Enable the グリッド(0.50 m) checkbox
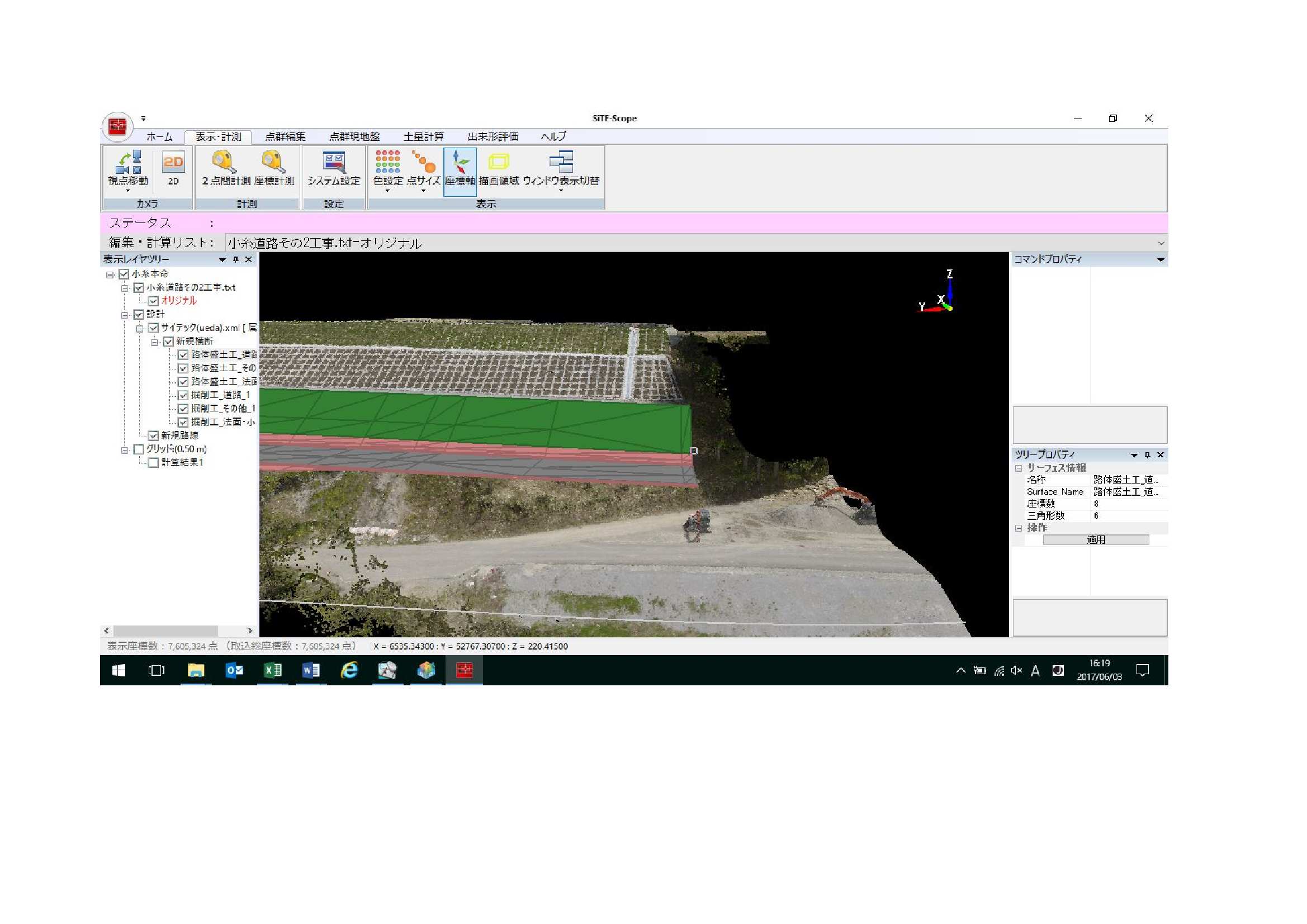 tap(138, 449)
